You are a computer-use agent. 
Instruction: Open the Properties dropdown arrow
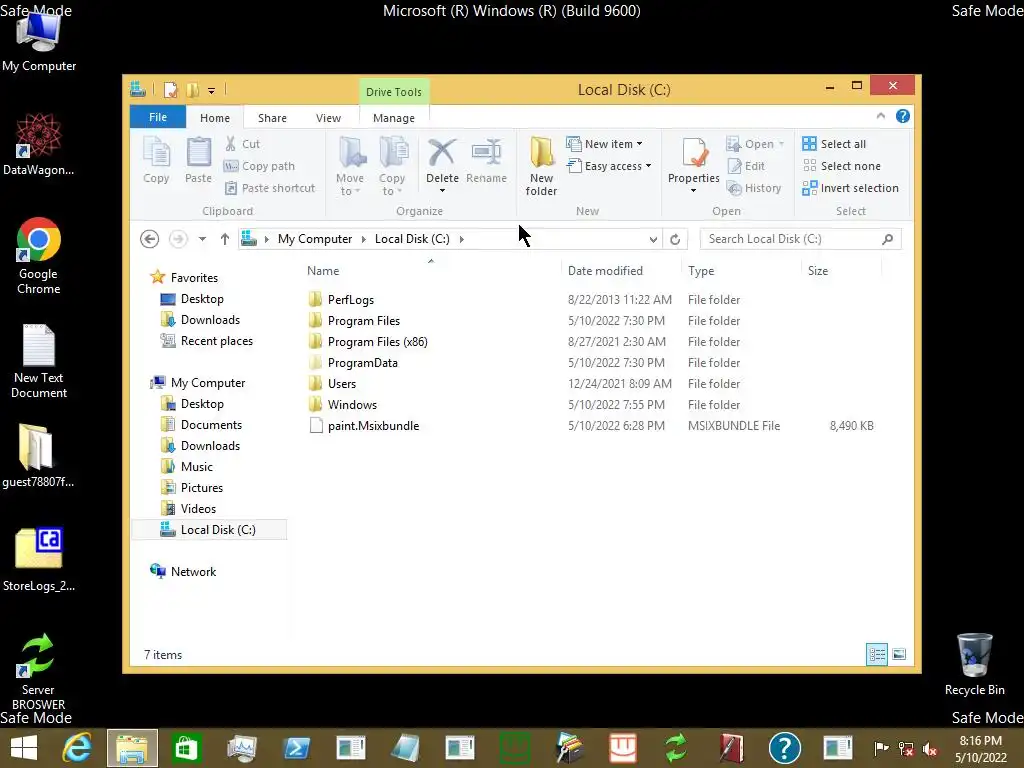(694, 191)
